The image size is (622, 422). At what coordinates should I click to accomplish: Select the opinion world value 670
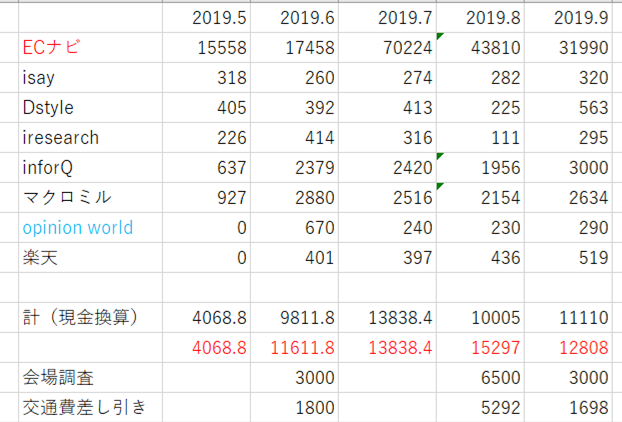pyautogui.click(x=295, y=228)
